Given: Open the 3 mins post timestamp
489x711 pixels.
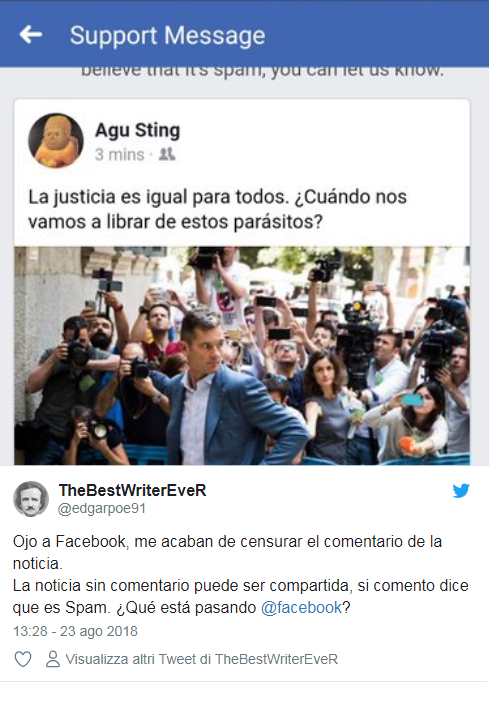Looking at the screenshot, I should 119,155.
